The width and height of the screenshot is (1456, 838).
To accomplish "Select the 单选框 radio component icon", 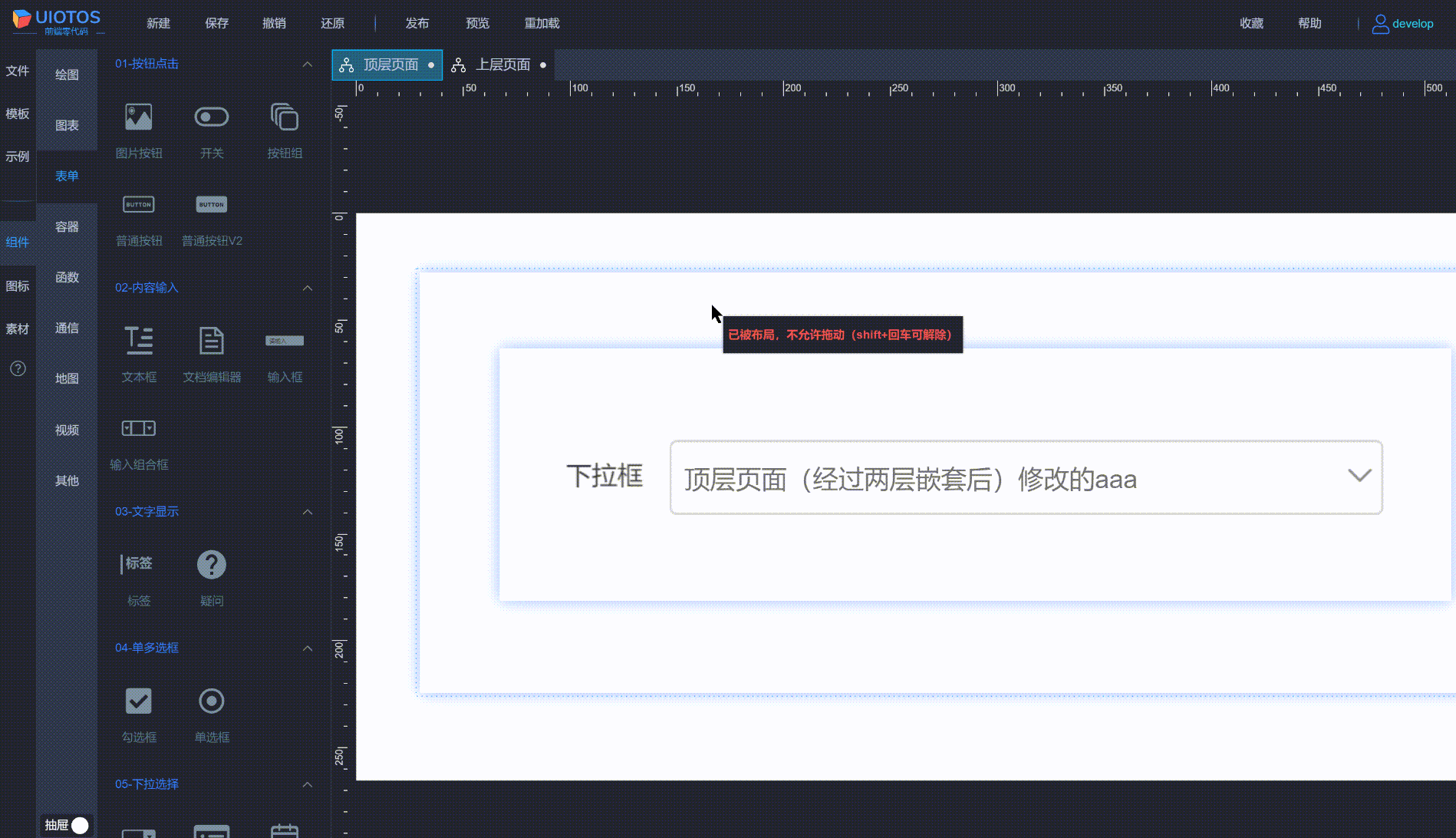I will pyautogui.click(x=212, y=701).
